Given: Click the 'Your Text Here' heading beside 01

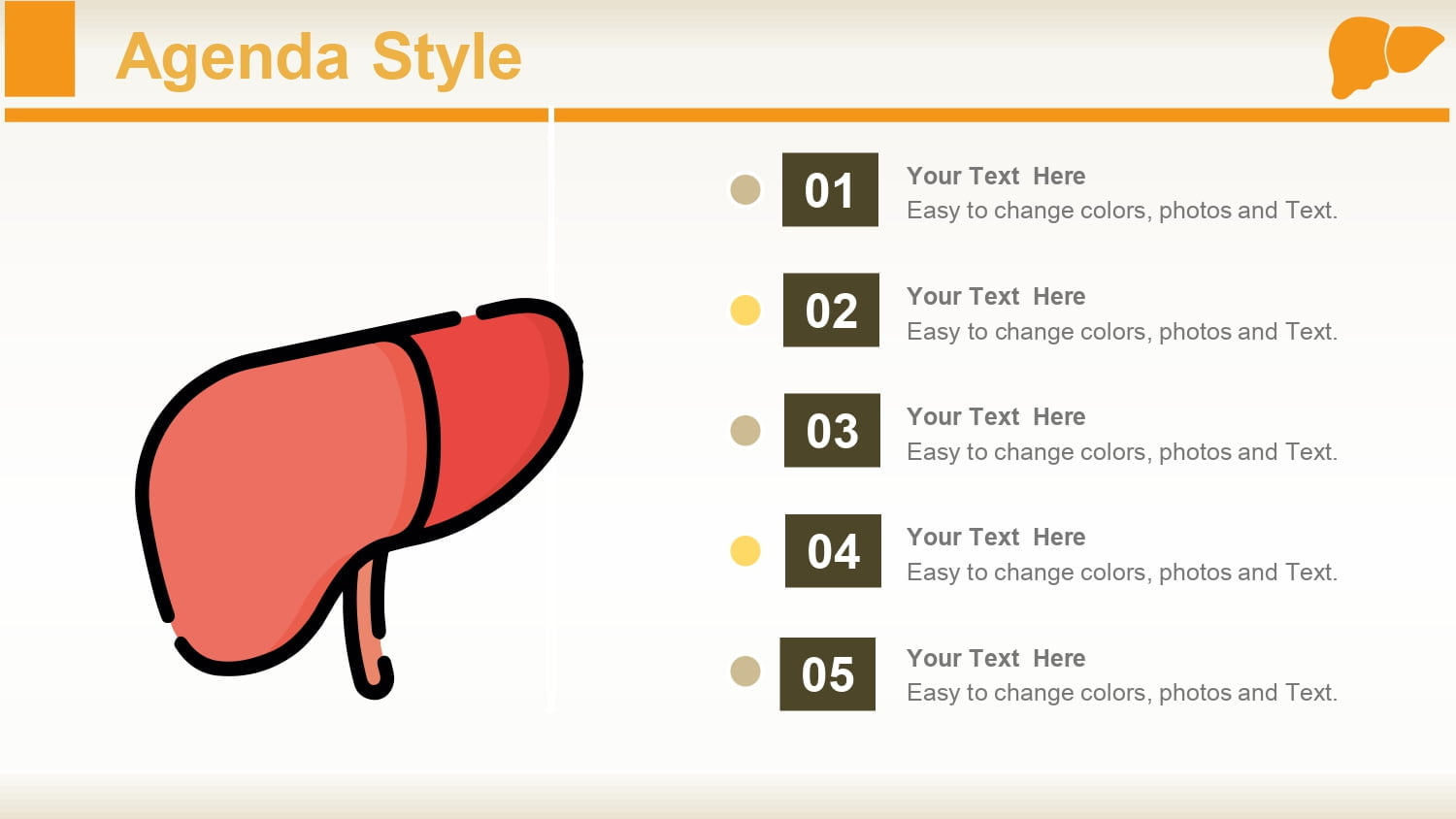Looking at the screenshot, I should tap(996, 176).
